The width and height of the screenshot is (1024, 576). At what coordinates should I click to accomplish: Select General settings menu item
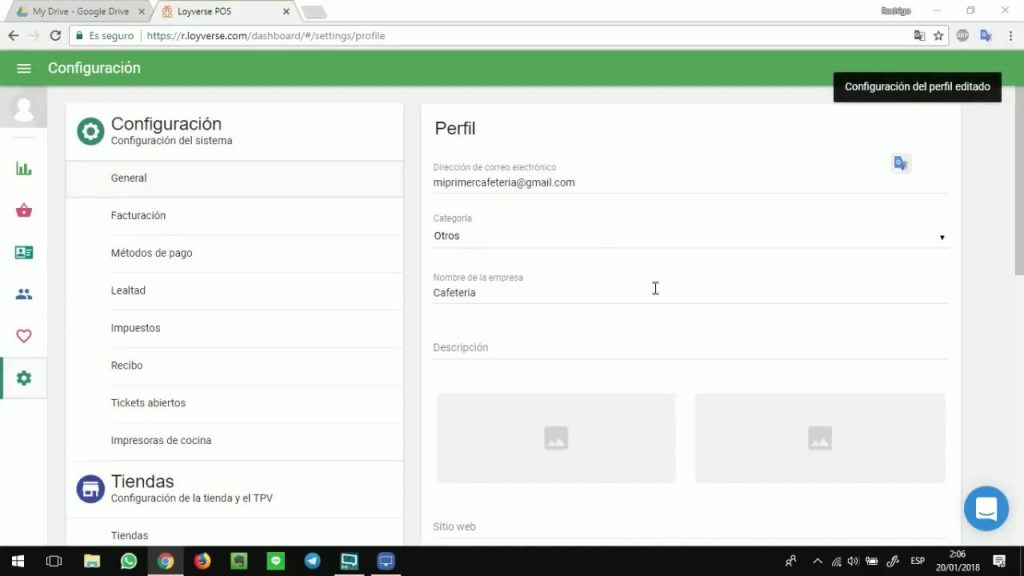click(129, 178)
